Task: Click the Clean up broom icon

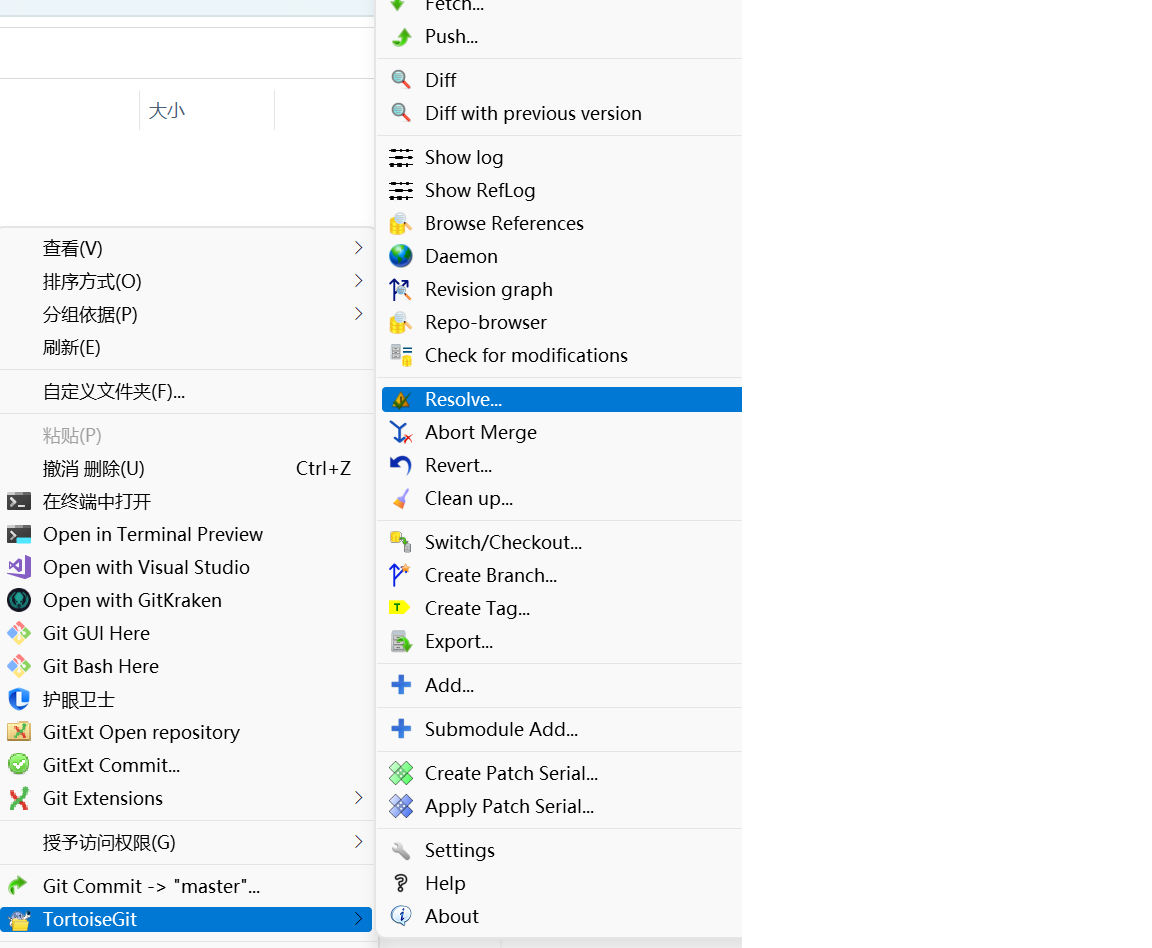Action: click(401, 499)
